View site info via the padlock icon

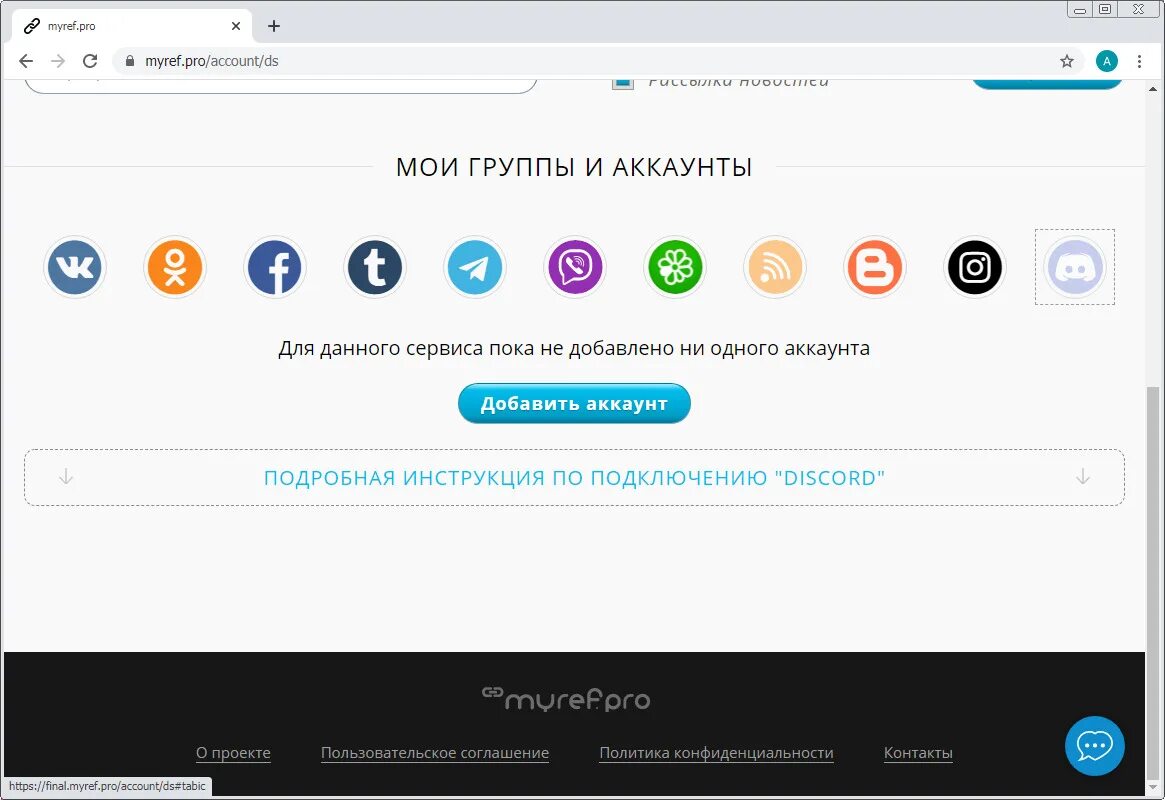click(x=130, y=61)
